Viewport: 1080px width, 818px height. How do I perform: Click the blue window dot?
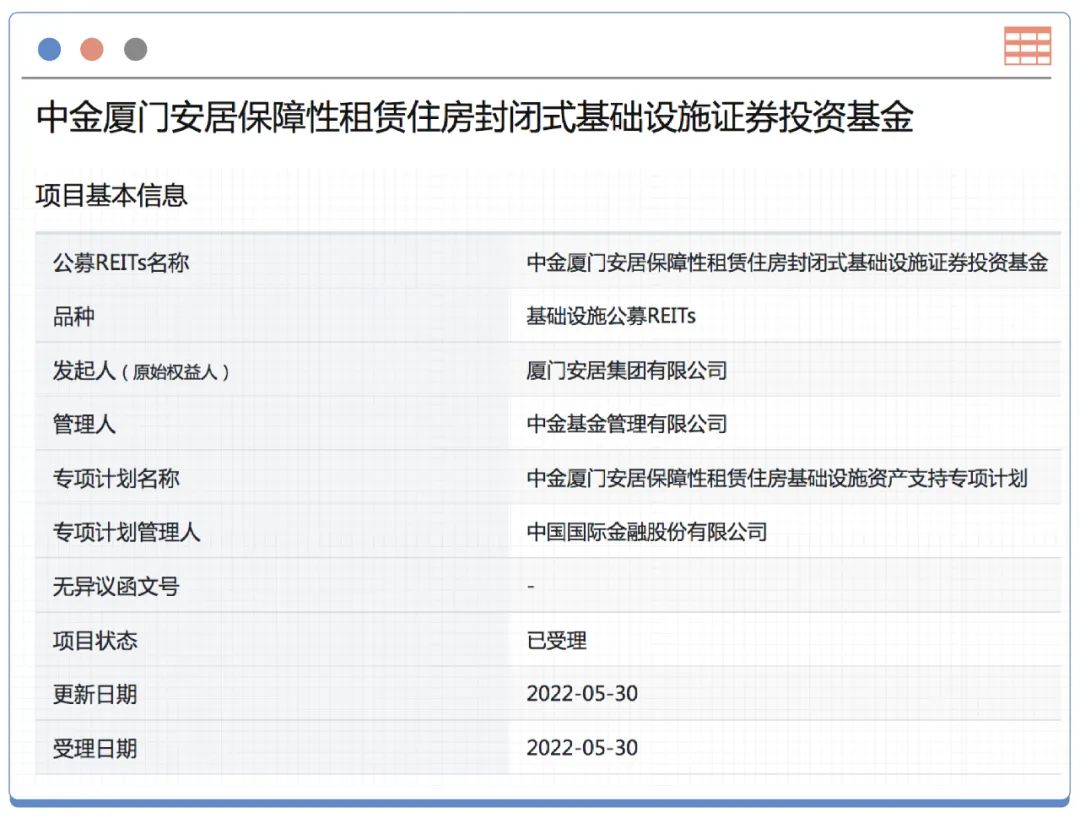tap(49, 49)
